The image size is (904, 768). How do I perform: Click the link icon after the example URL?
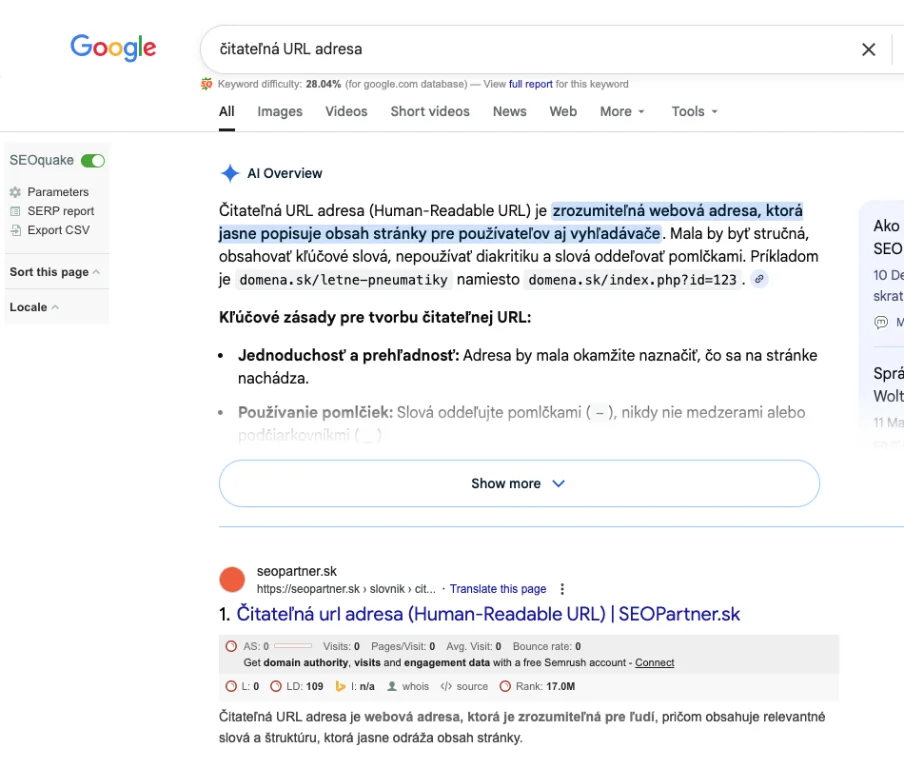tap(760, 280)
